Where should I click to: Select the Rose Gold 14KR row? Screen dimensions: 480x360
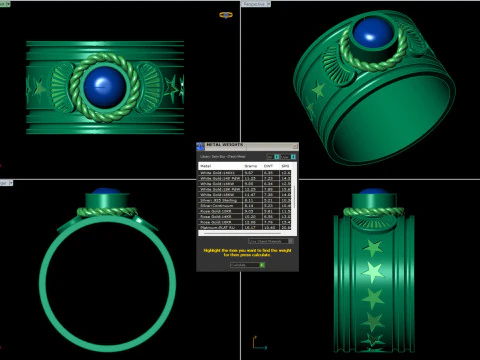tap(245, 217)
